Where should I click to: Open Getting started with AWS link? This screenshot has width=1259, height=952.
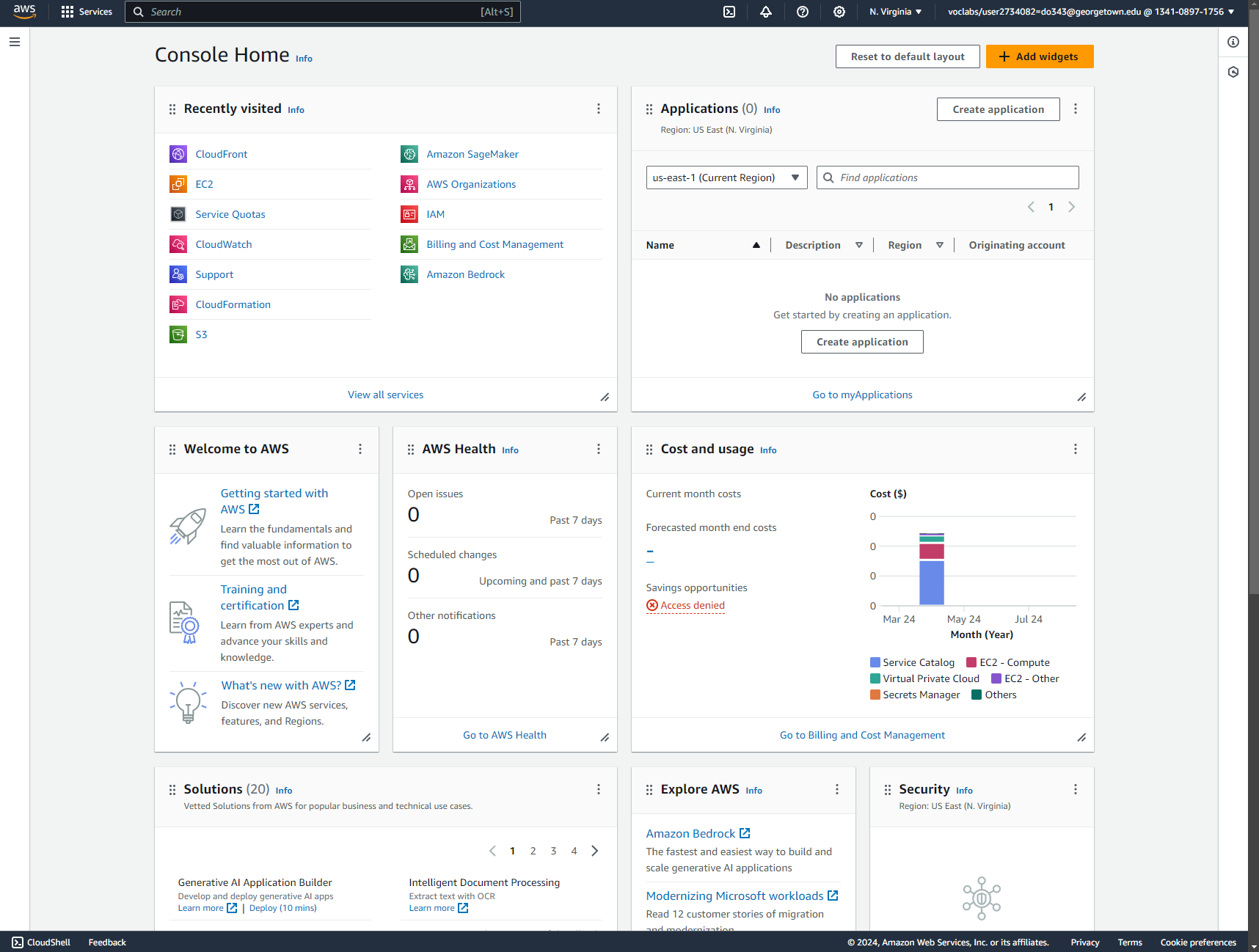click(274, 501)
